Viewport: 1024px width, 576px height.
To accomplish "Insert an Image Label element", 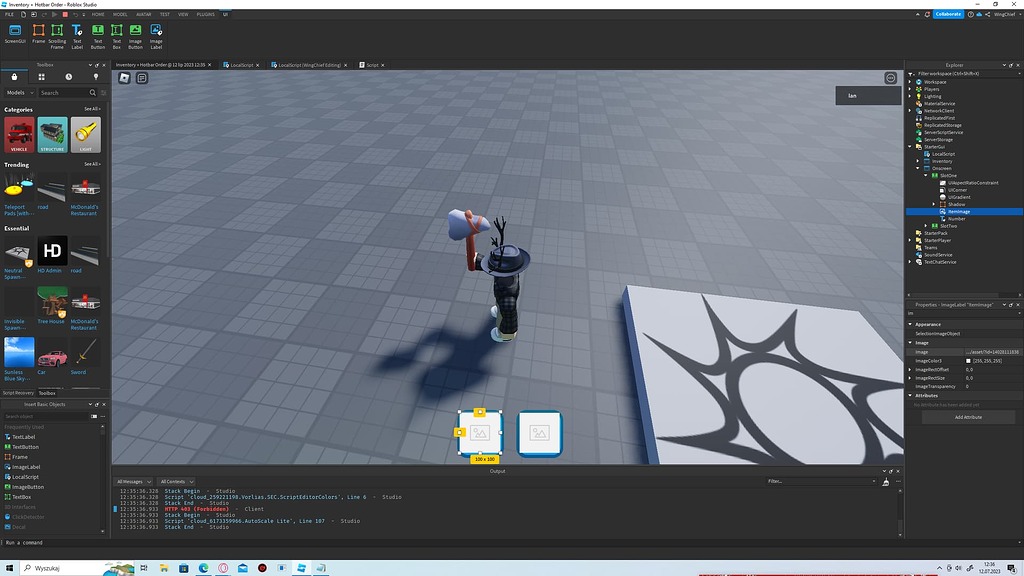I will pyautogui.click(x=156, y=36).
